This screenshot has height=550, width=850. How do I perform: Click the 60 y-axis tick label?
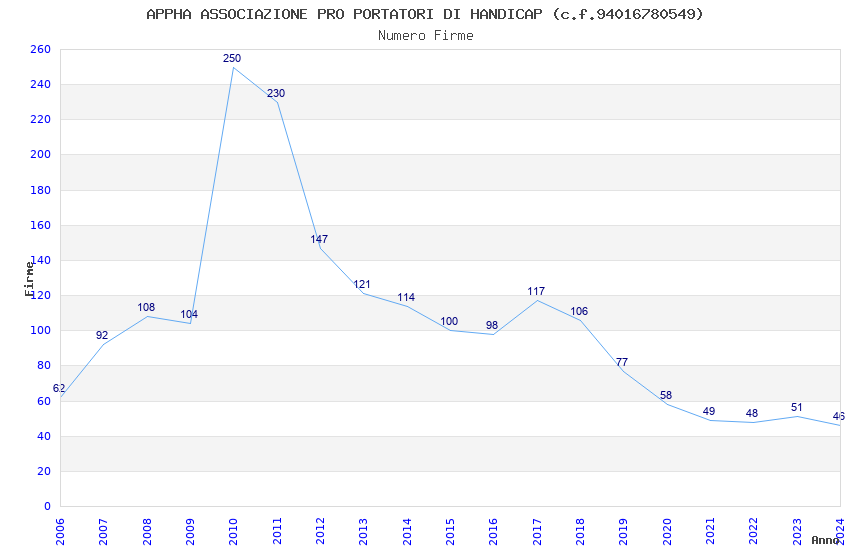(44, 402)
